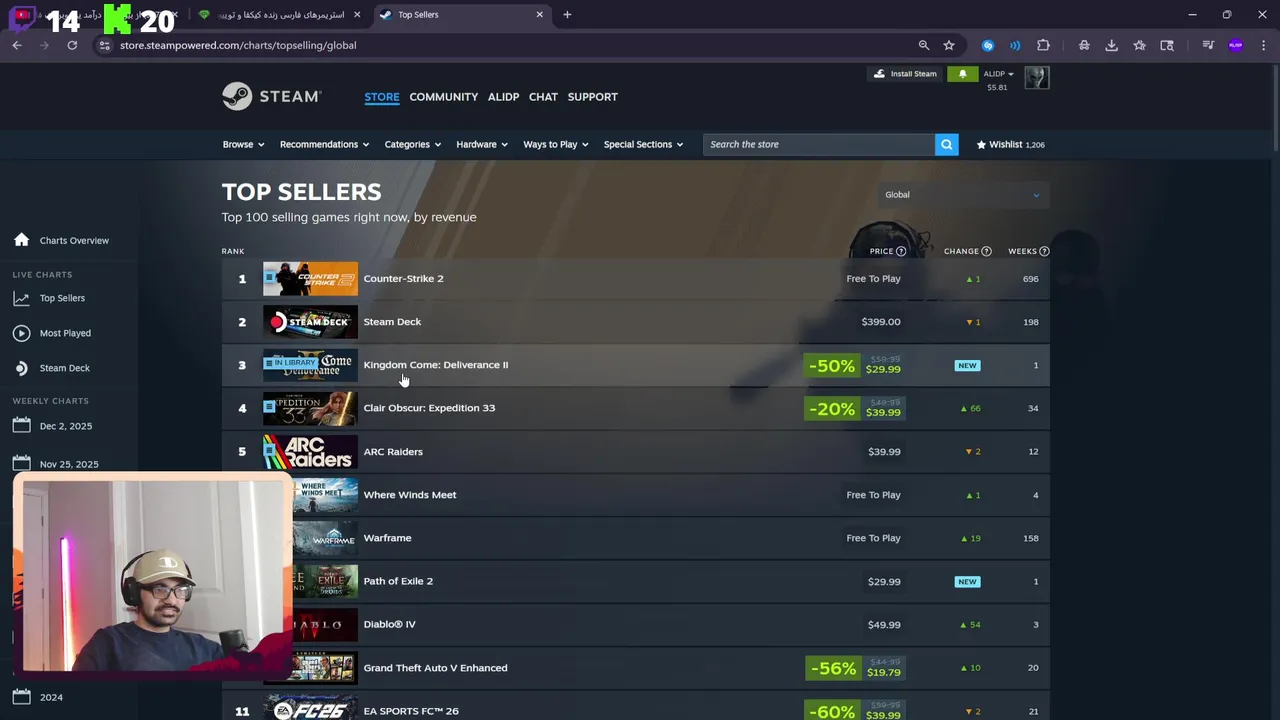Click the media control playlist icon
The image size is (1280, 720).
tap(1208, 45)
